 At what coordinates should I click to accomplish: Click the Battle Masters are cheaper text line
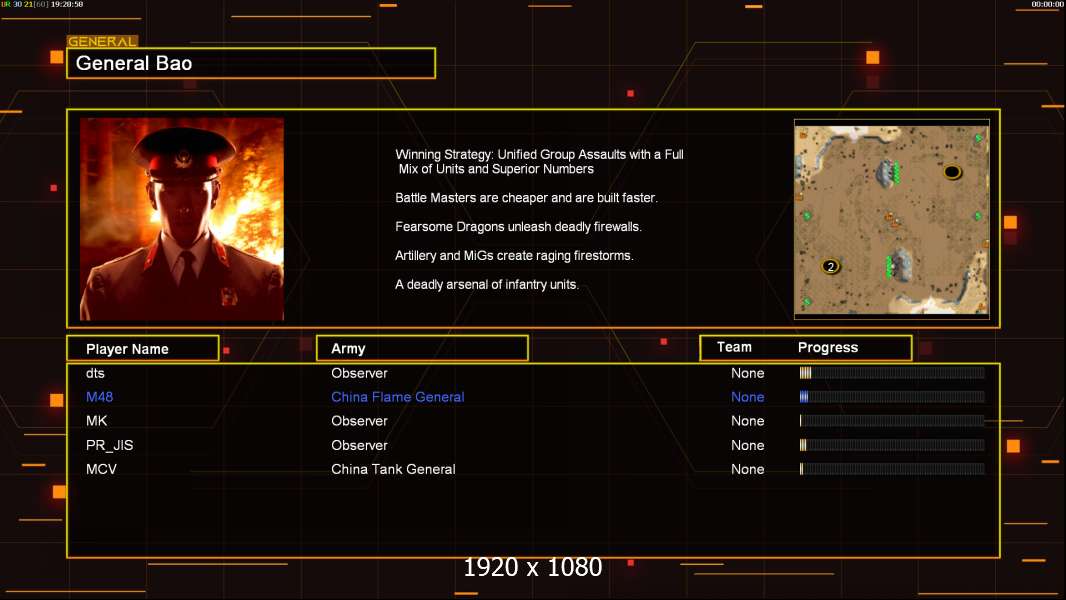[526, 198]
